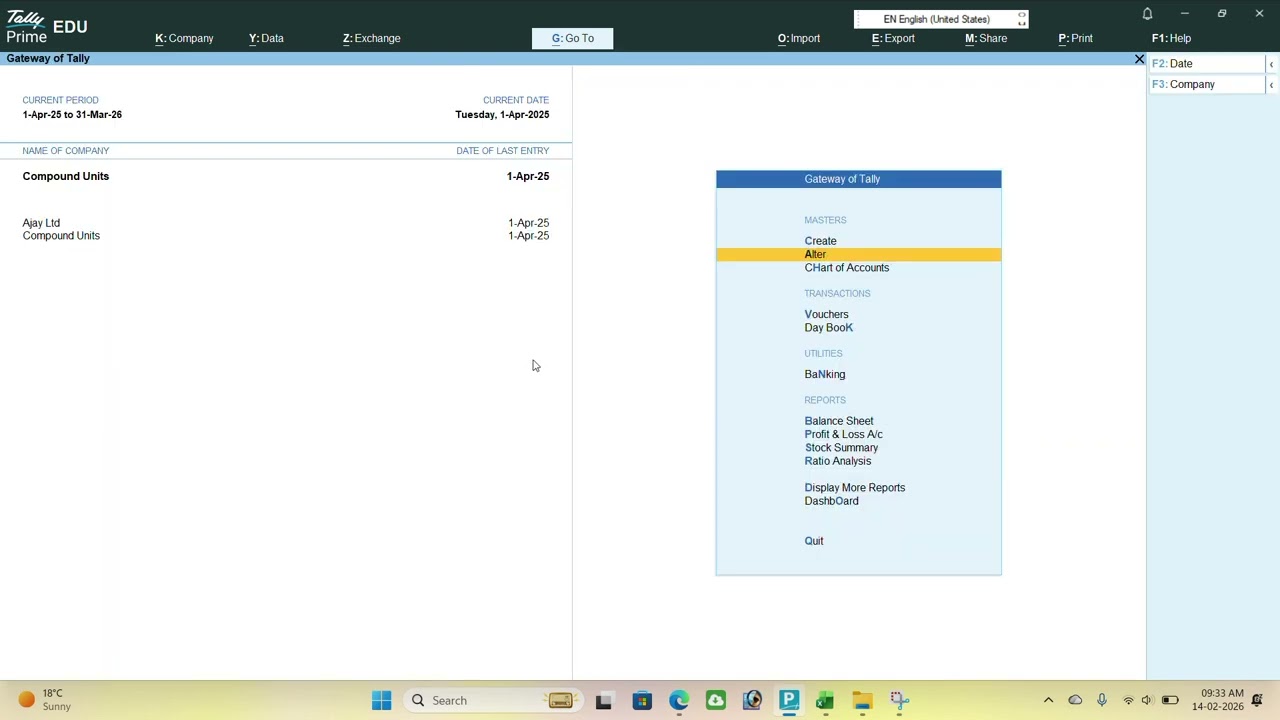Screen dimensions: 1280x720
Task: Open Ratio Analysis report
Action: tap(837, 461)
